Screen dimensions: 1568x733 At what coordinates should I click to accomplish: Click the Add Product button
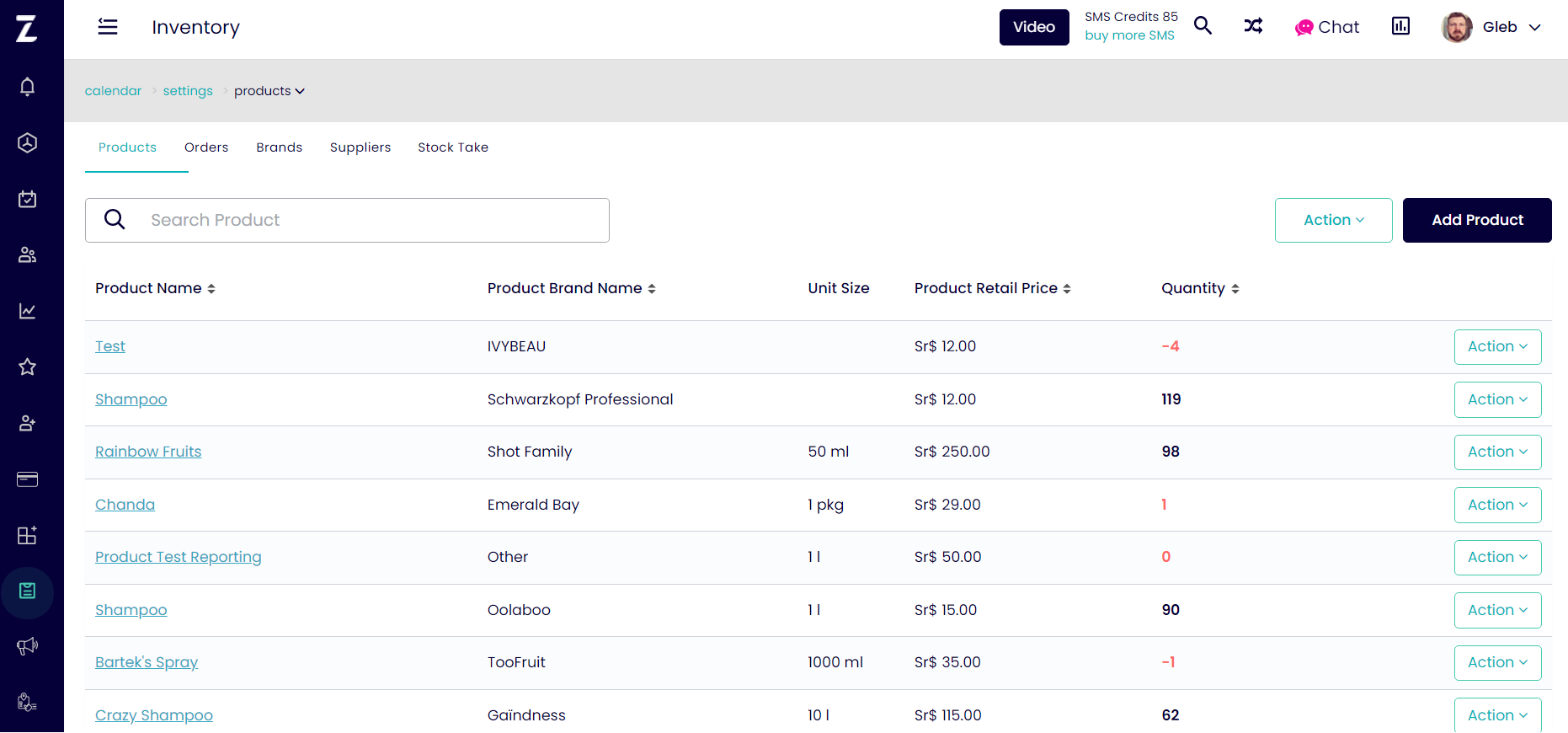(1477, 220)
